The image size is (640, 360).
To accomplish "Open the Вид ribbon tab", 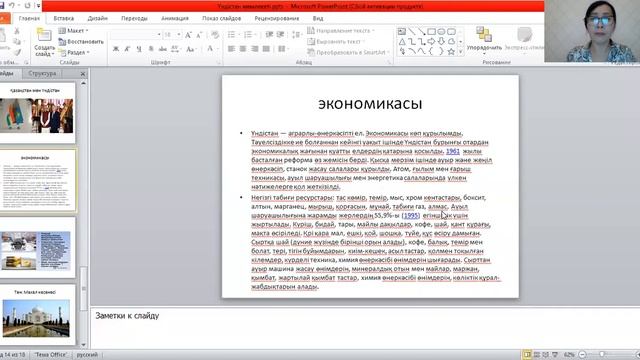I will click(x=318, y=18).
